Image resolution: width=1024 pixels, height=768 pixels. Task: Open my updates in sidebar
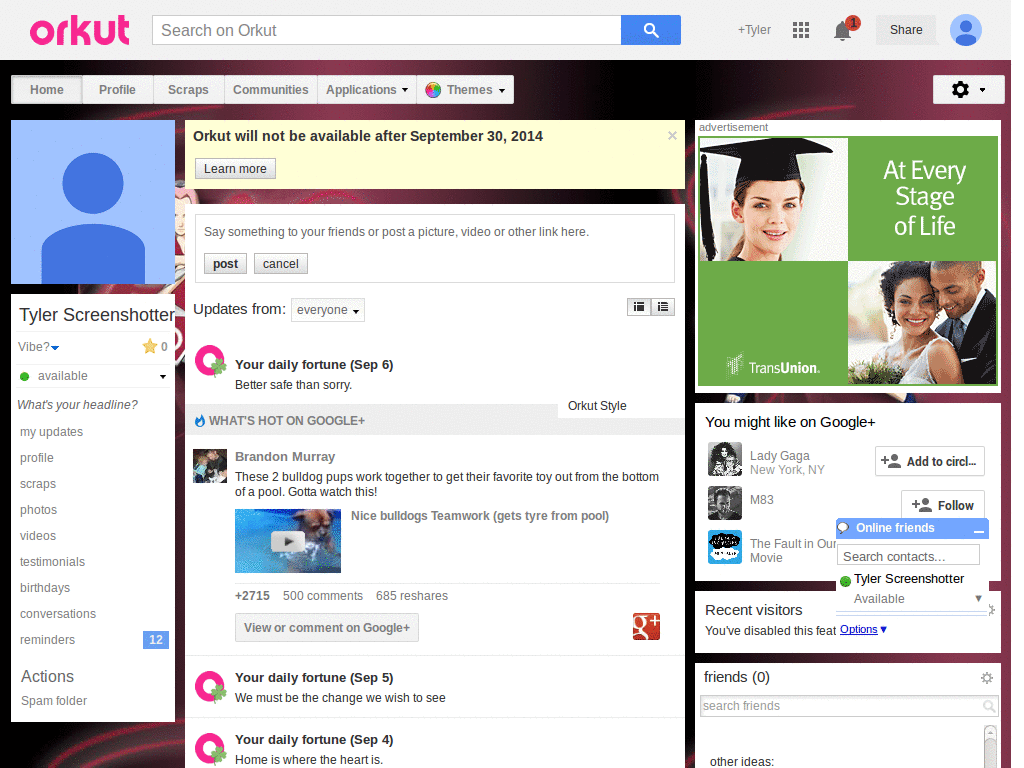click(52, 432)
